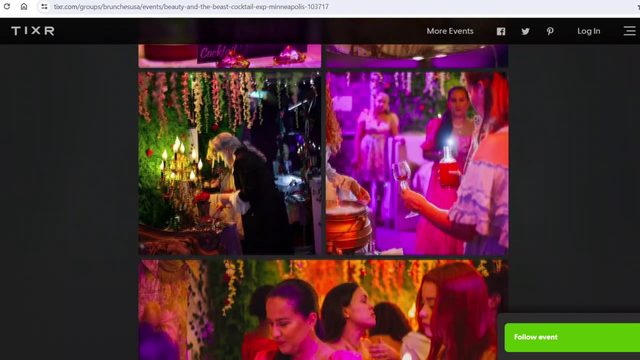Open the hamburger navigation menu
The height and width of the screenshot is (360, 640).
coord(629,31)
